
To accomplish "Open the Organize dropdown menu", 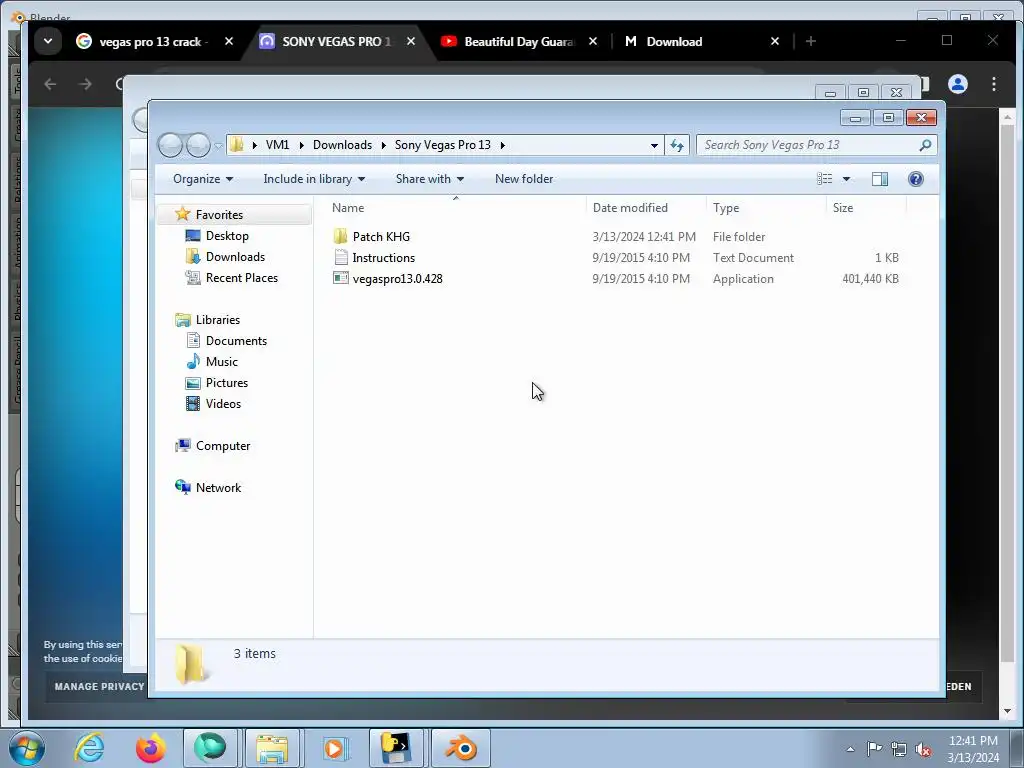I will click(x=202, y=179).
